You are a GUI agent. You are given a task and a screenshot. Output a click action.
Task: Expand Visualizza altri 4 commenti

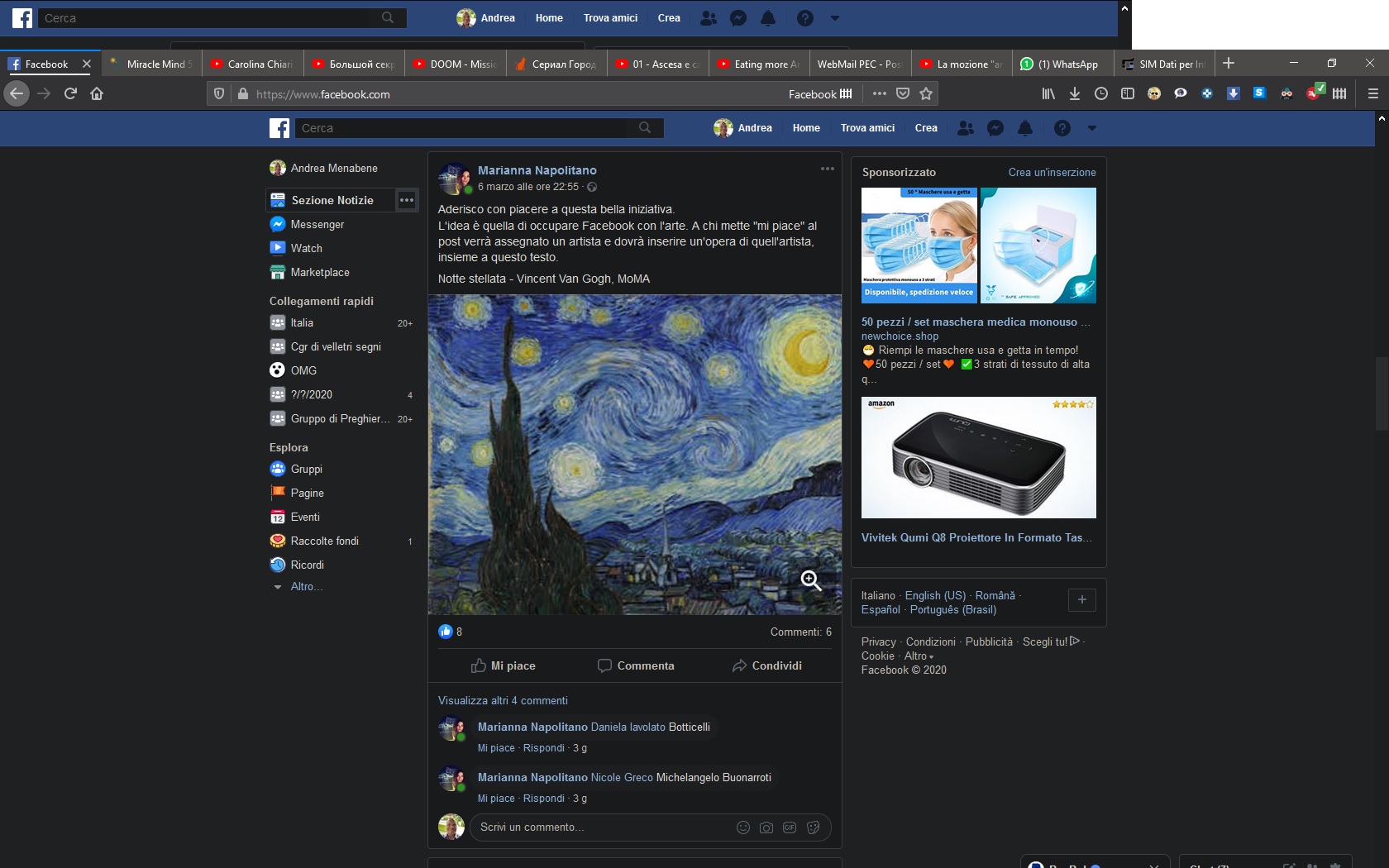(503, 700)
